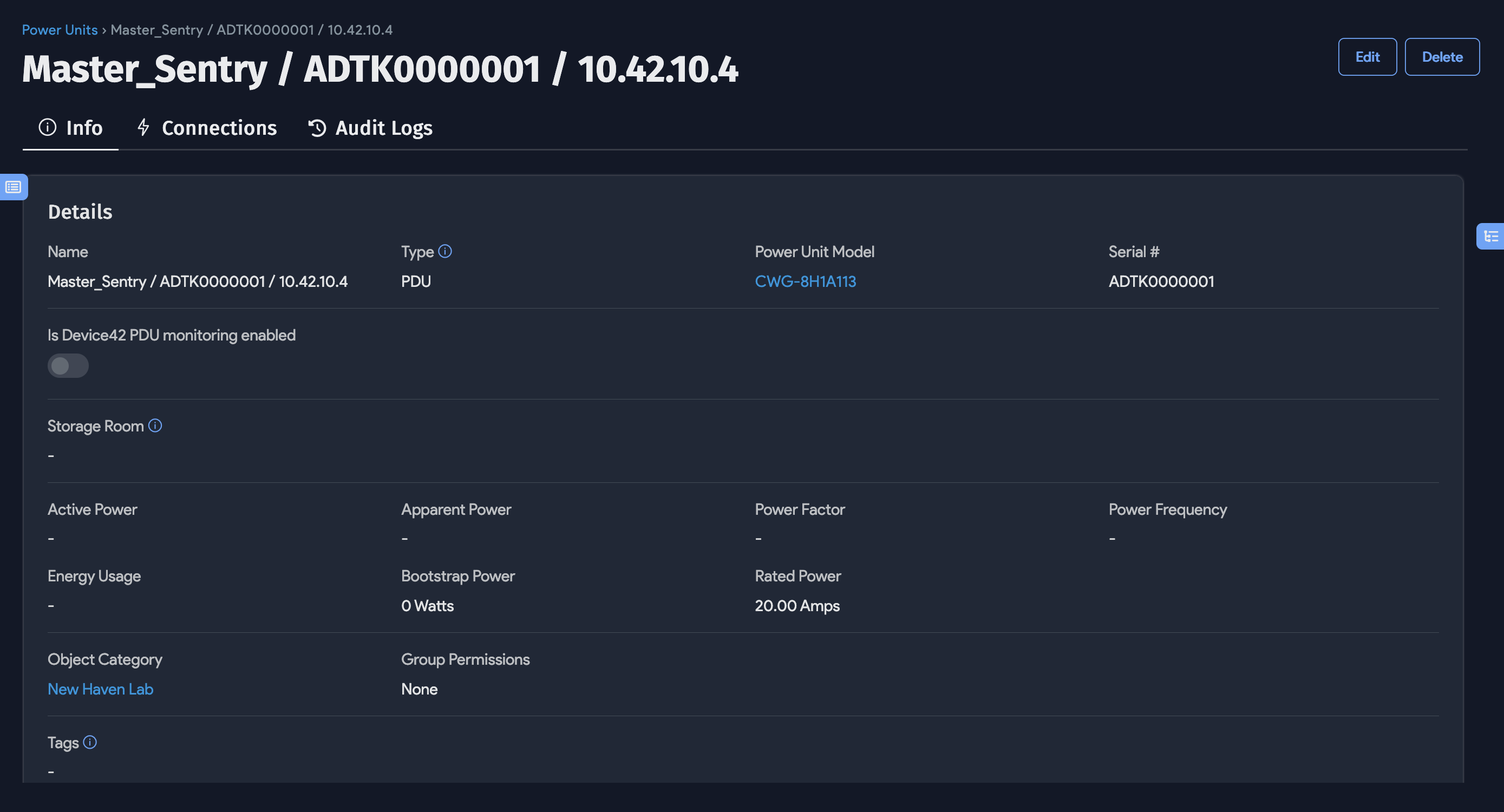Screen dimensions: 1504x812
Task: Switch to the Connections tab
Action: [218, 128]
